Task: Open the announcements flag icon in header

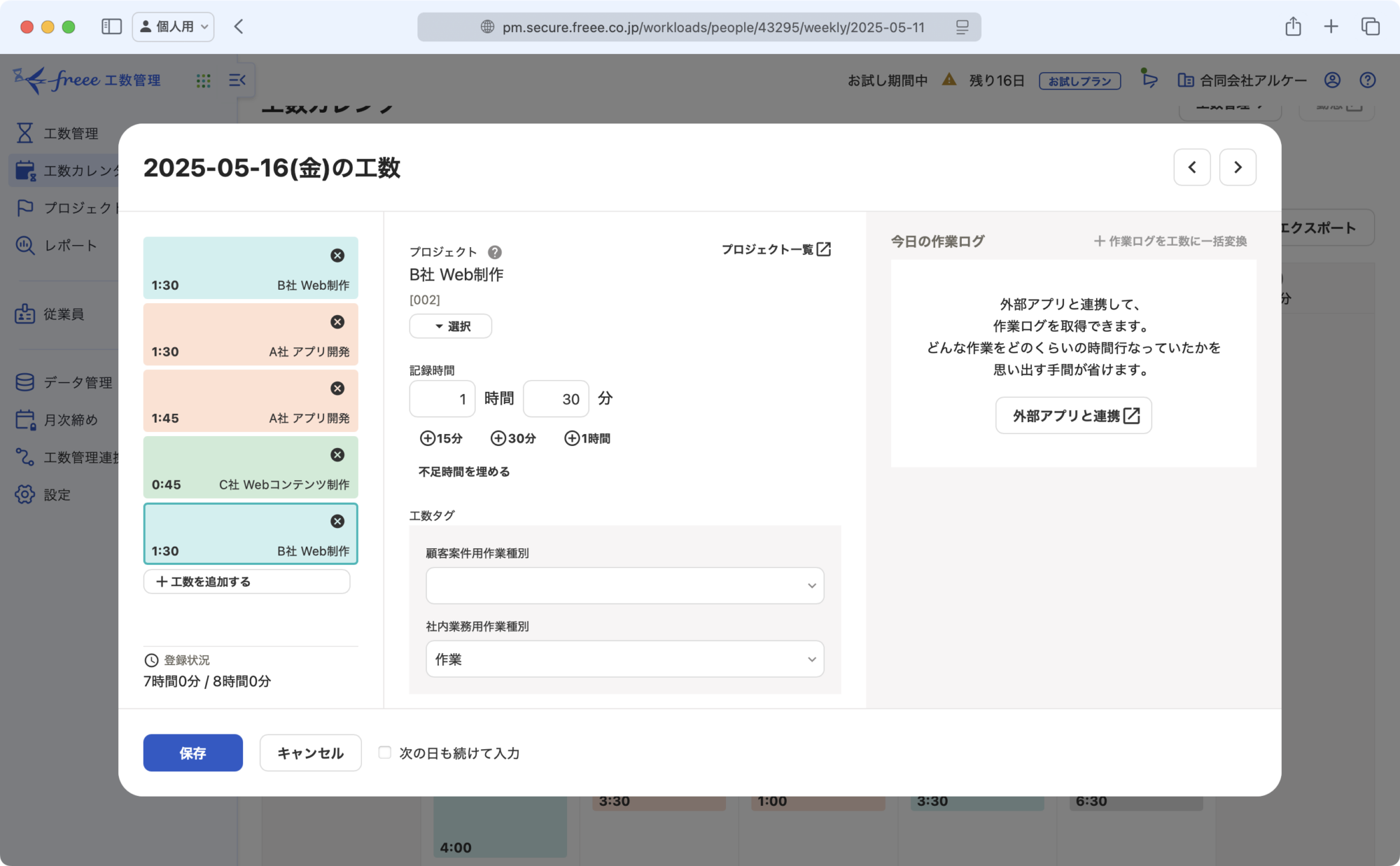Action: (1149, 79)
